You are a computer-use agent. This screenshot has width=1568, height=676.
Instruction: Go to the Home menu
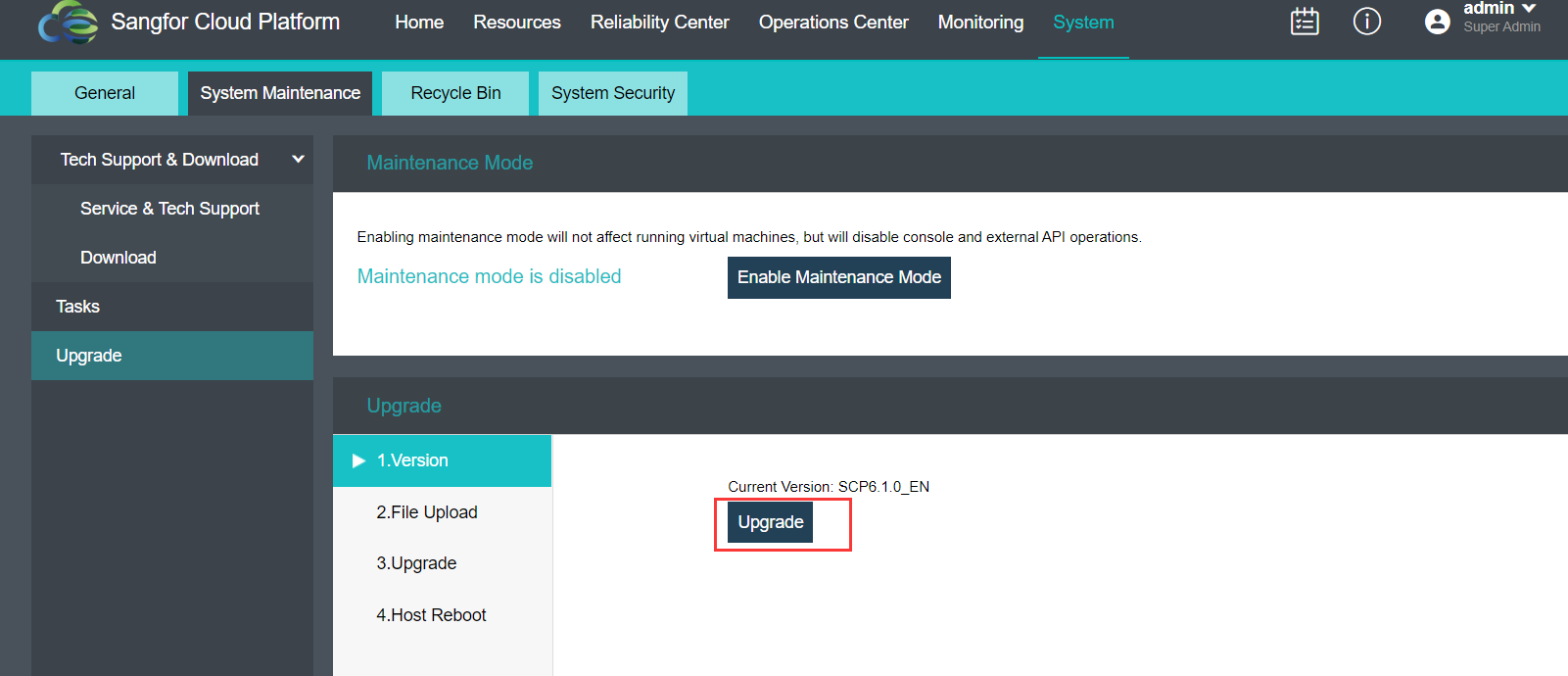pos(419,23)
